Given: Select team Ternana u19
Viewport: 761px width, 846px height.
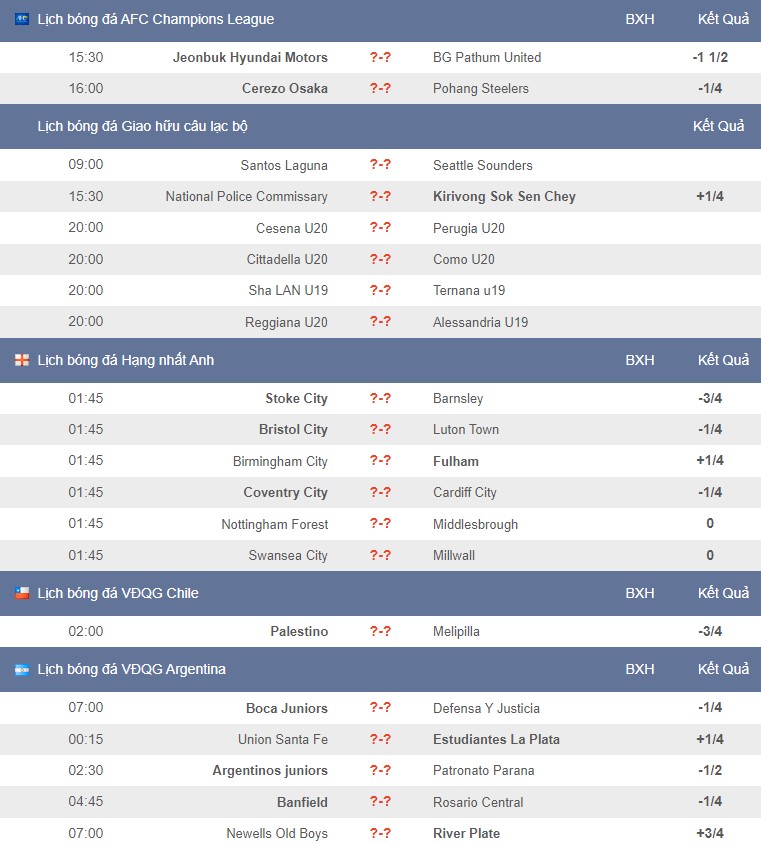Looking at the screenshot, I should 469,290.
